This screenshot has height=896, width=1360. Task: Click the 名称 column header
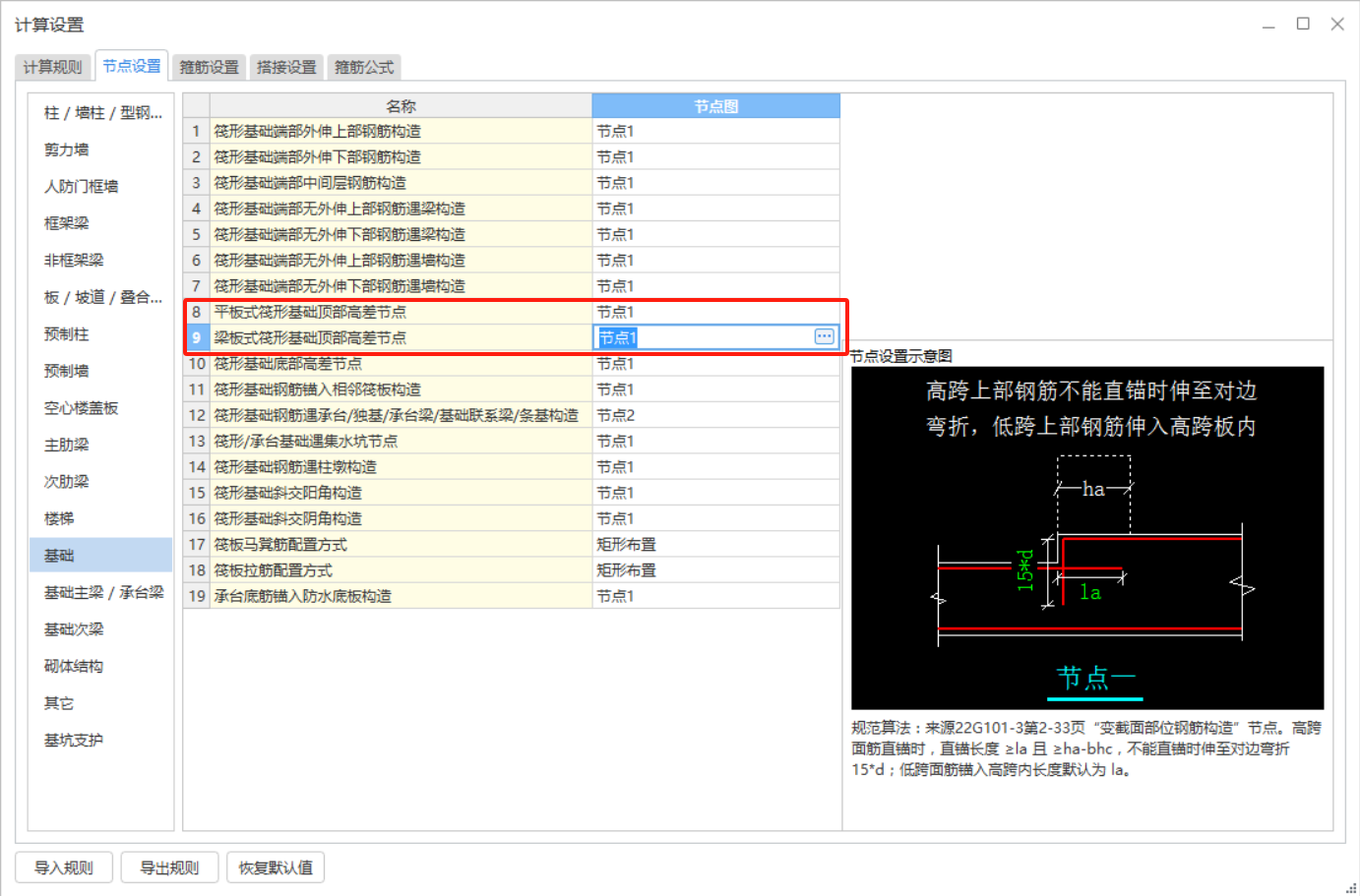[x=401, y=106]
